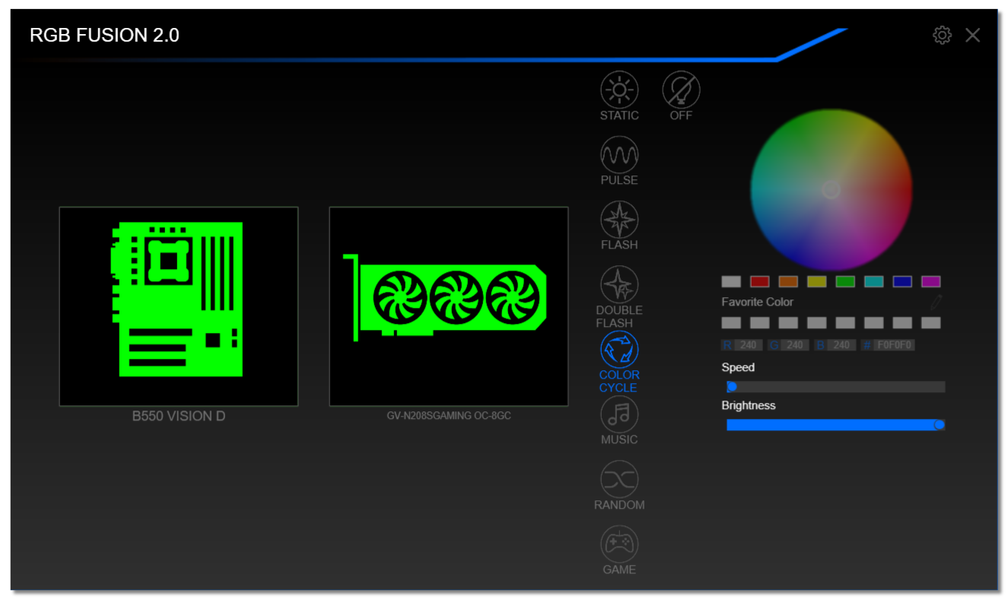Click the R value field showing 240
1008x599 pixels.
748,345
